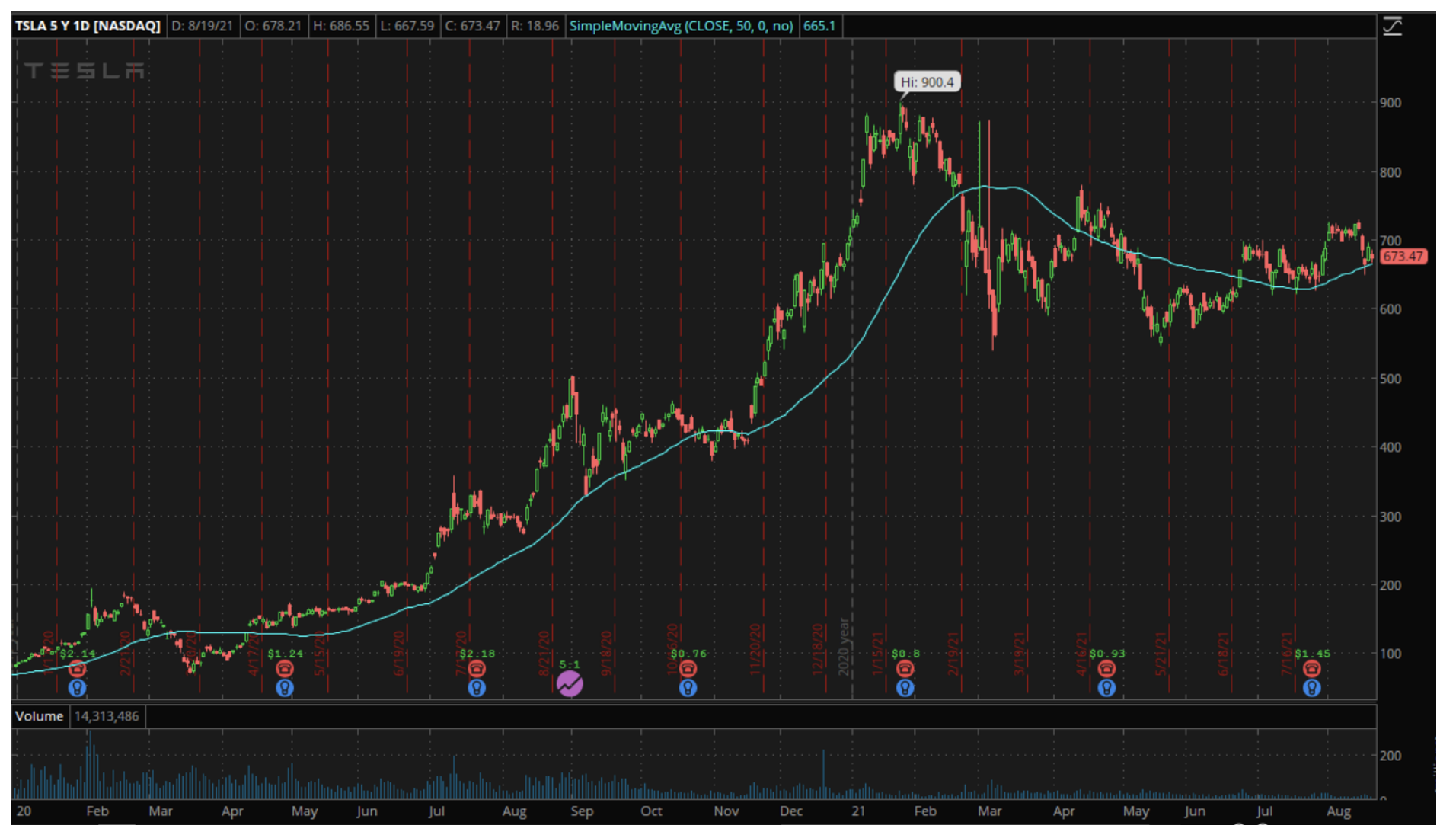Click the H: 686.55 high value

tap(341, 26)
